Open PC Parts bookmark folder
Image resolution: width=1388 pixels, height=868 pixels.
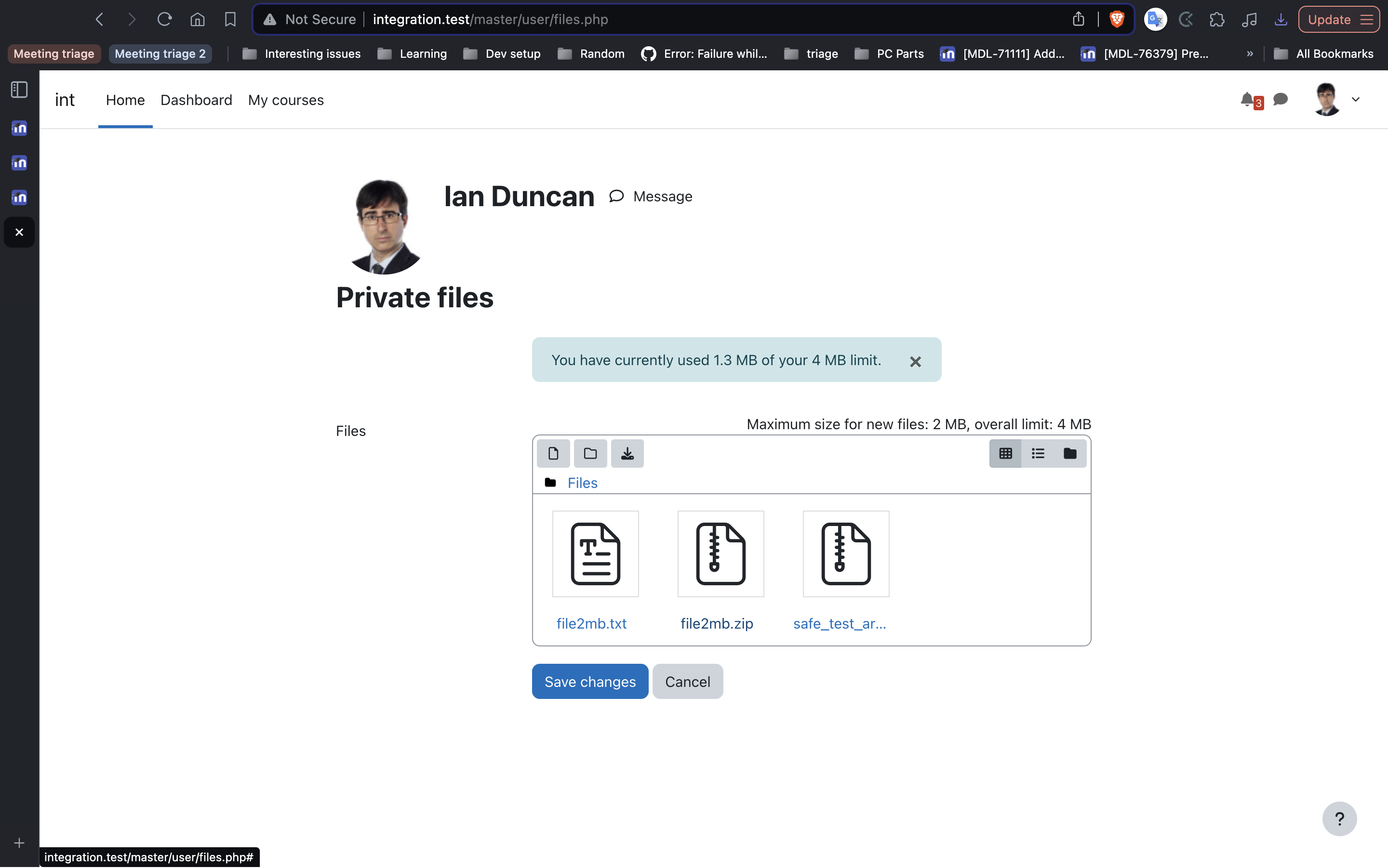[x=889, y=53]
